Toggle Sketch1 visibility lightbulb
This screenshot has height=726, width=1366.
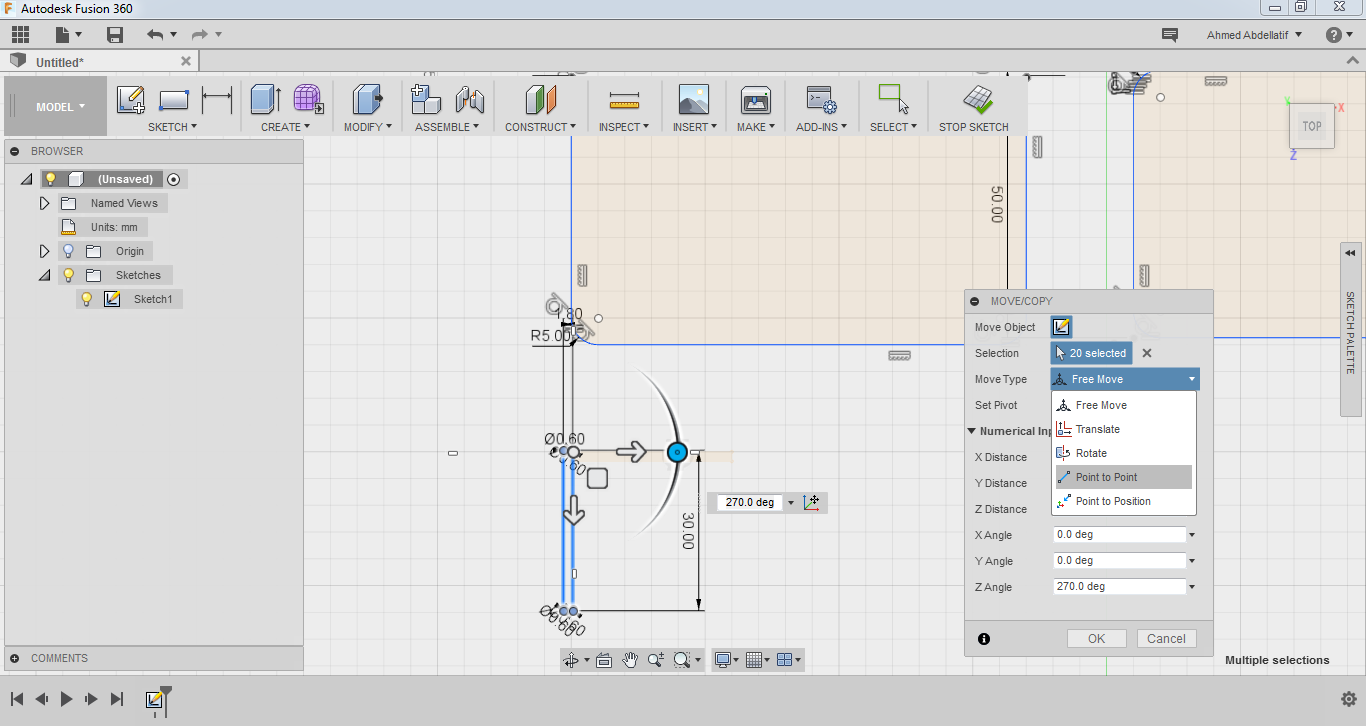[x=86, y=299]
